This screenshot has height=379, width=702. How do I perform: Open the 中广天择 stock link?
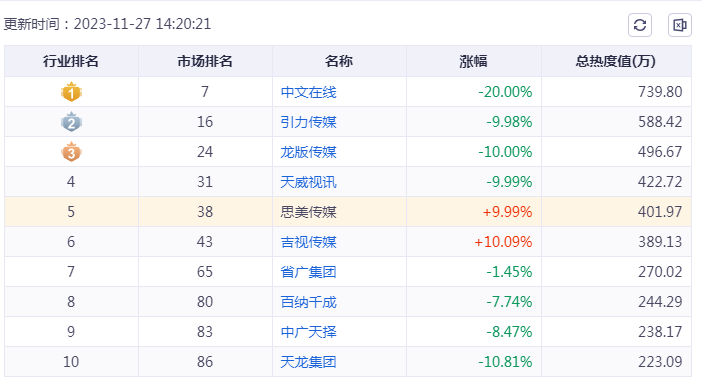coord(308,332)
